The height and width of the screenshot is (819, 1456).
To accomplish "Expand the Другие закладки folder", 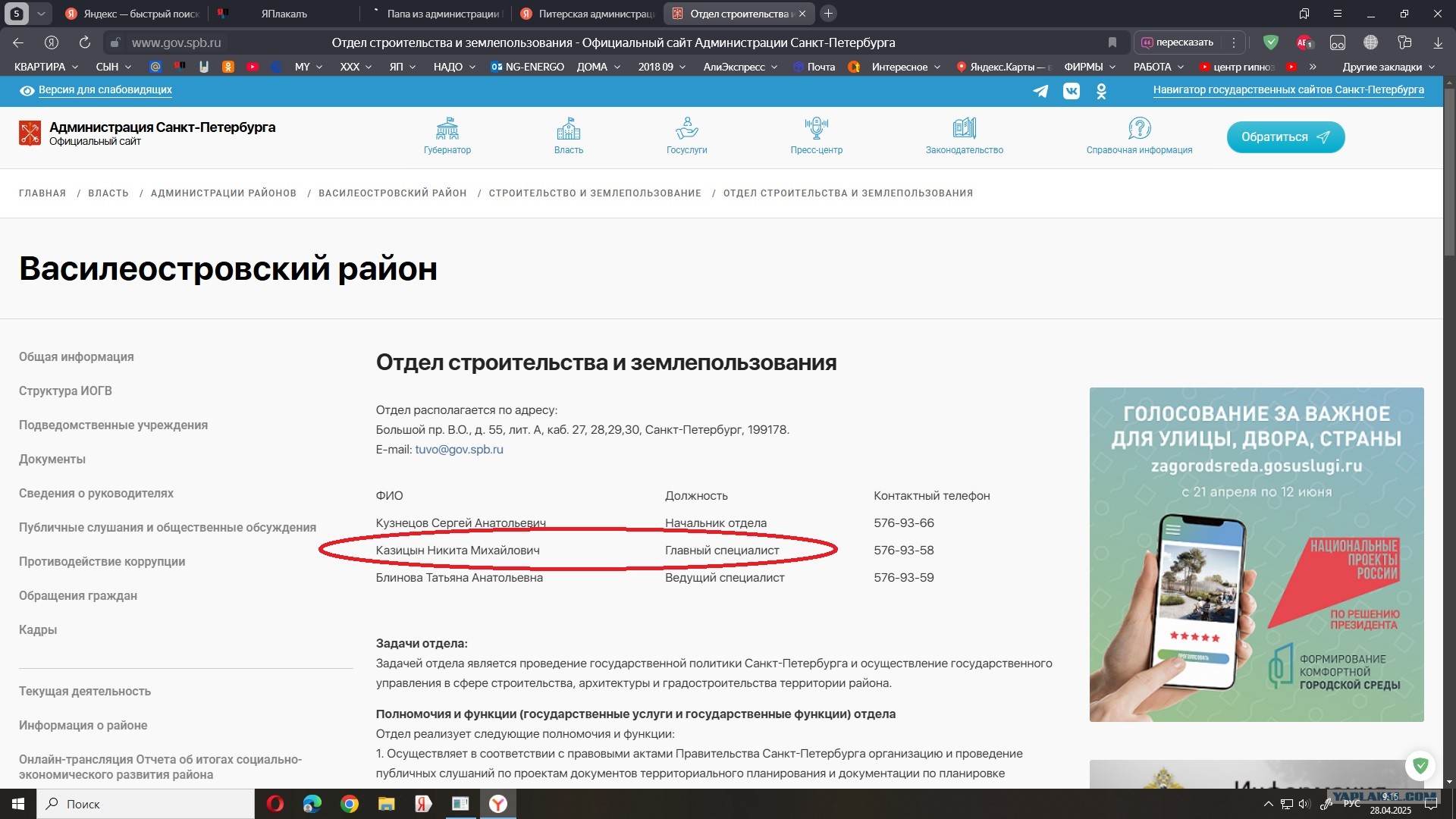I will point(1389,67).
